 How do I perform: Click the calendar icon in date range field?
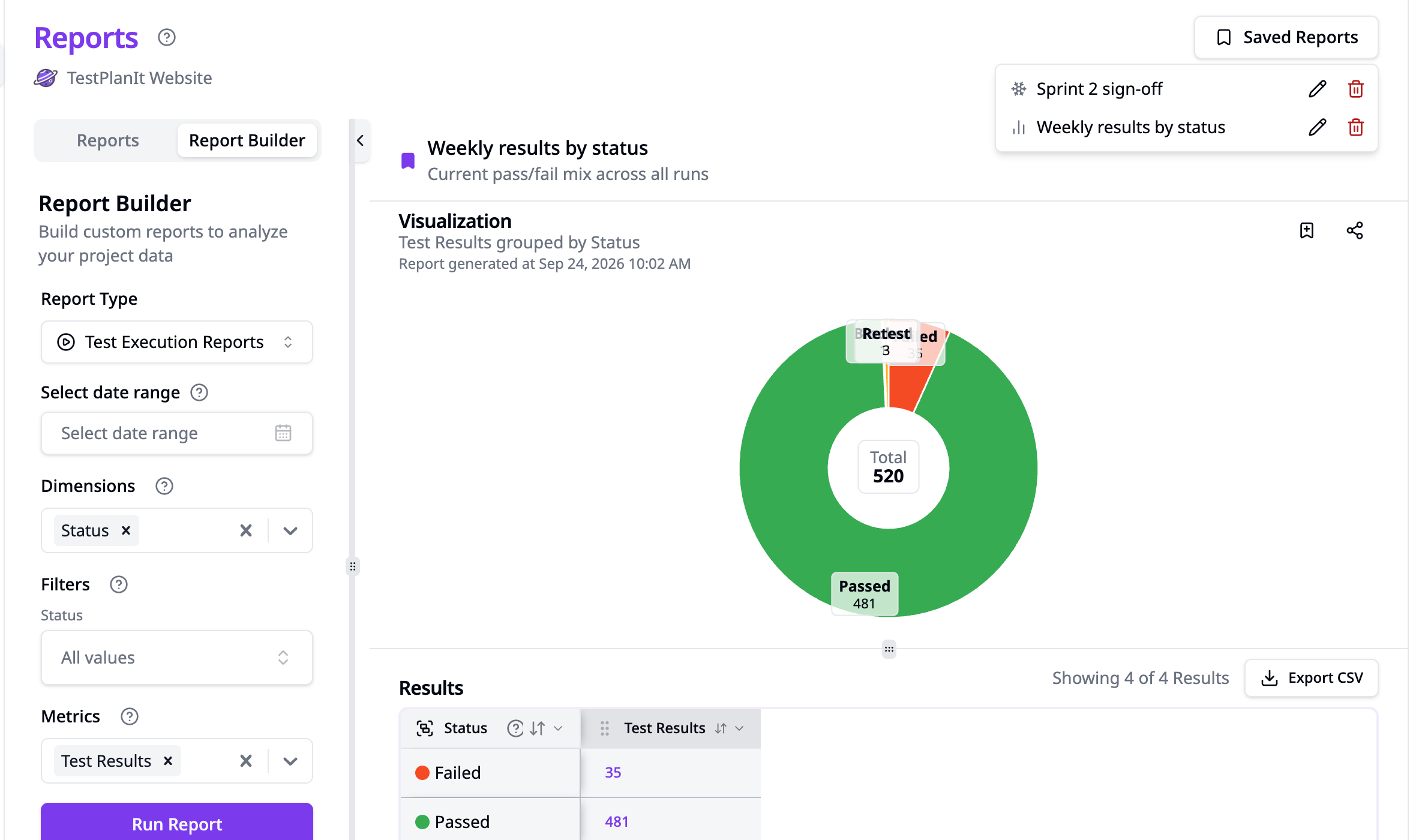pyautogui.click(x=283, y=433)
